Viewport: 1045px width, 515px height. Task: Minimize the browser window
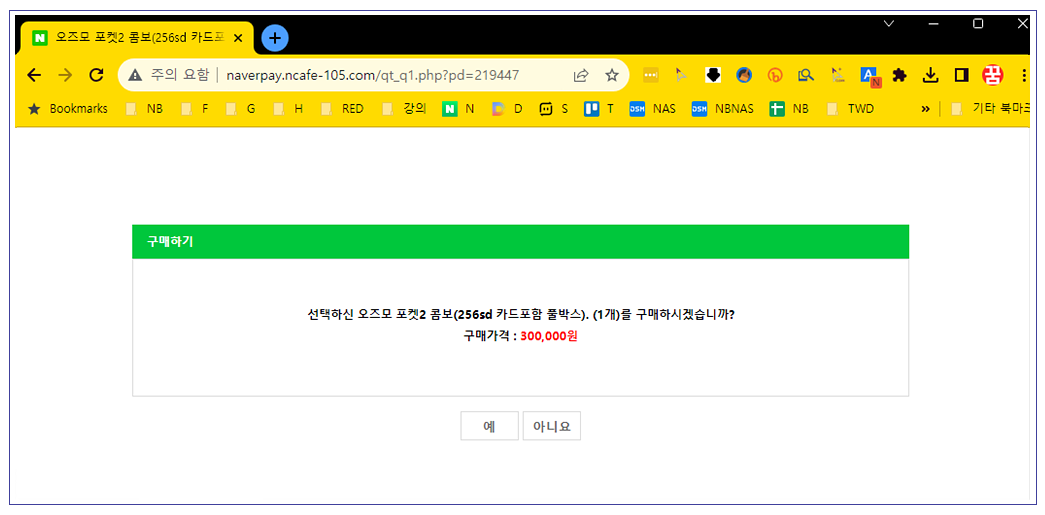[933, 23]
